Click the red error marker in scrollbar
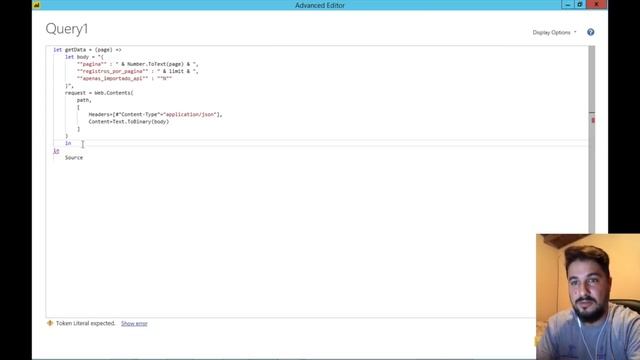 593,120
